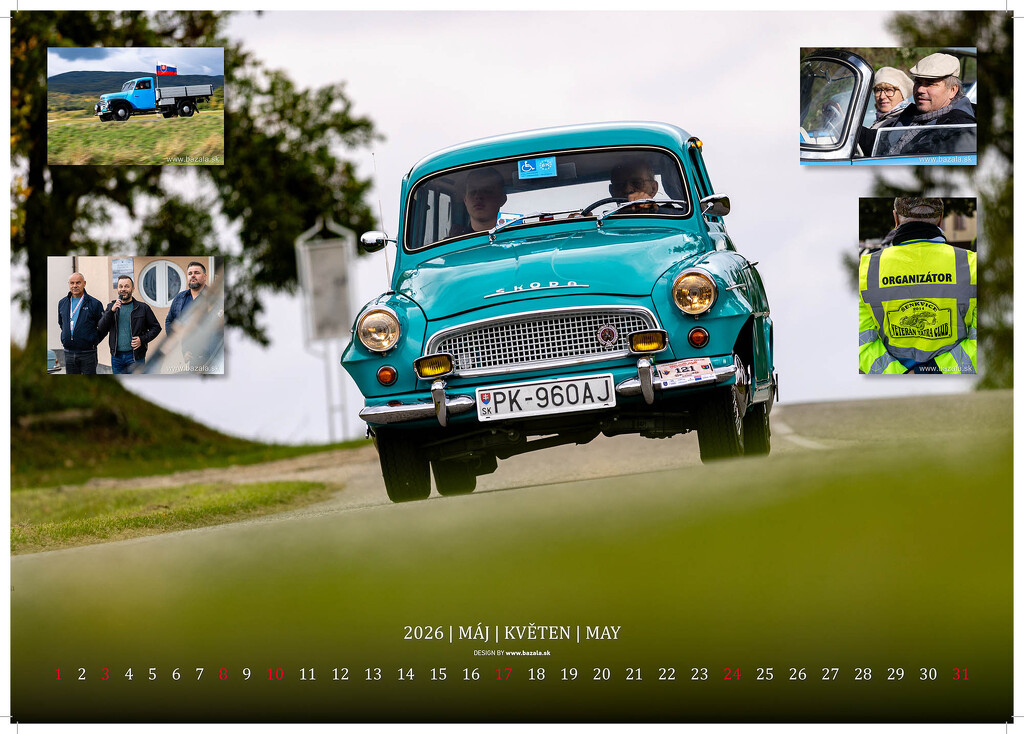Click the www.bazala.sk design credit link
1024x734 pixels.
[x=527, y=653]
